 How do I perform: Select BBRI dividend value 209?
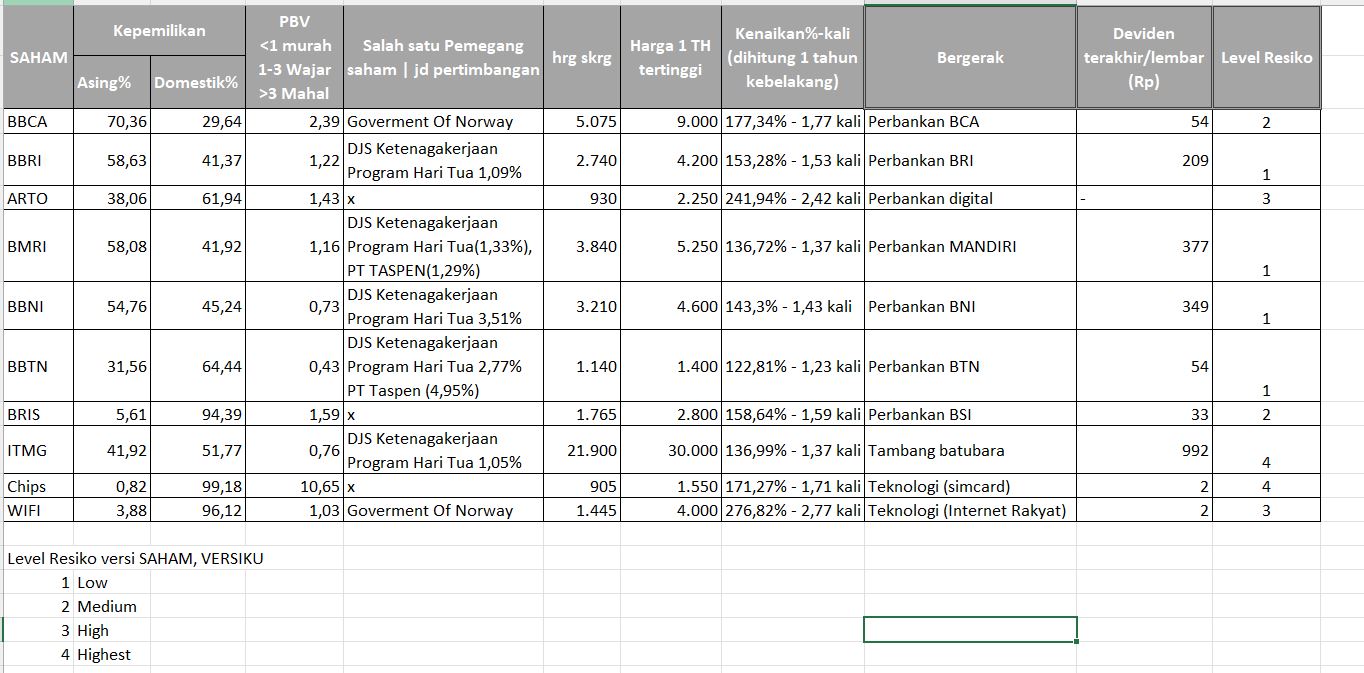click(x=1144, y=160)
